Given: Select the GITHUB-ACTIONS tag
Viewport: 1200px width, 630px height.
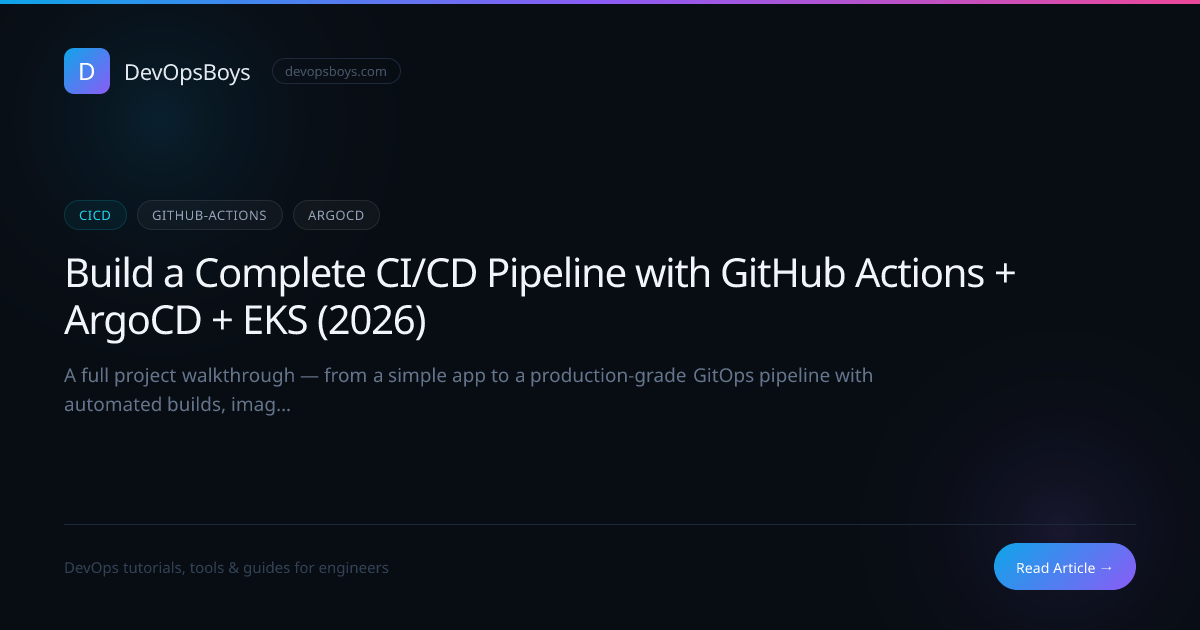Looking at the screenshot, I should [x=209, y=215].
